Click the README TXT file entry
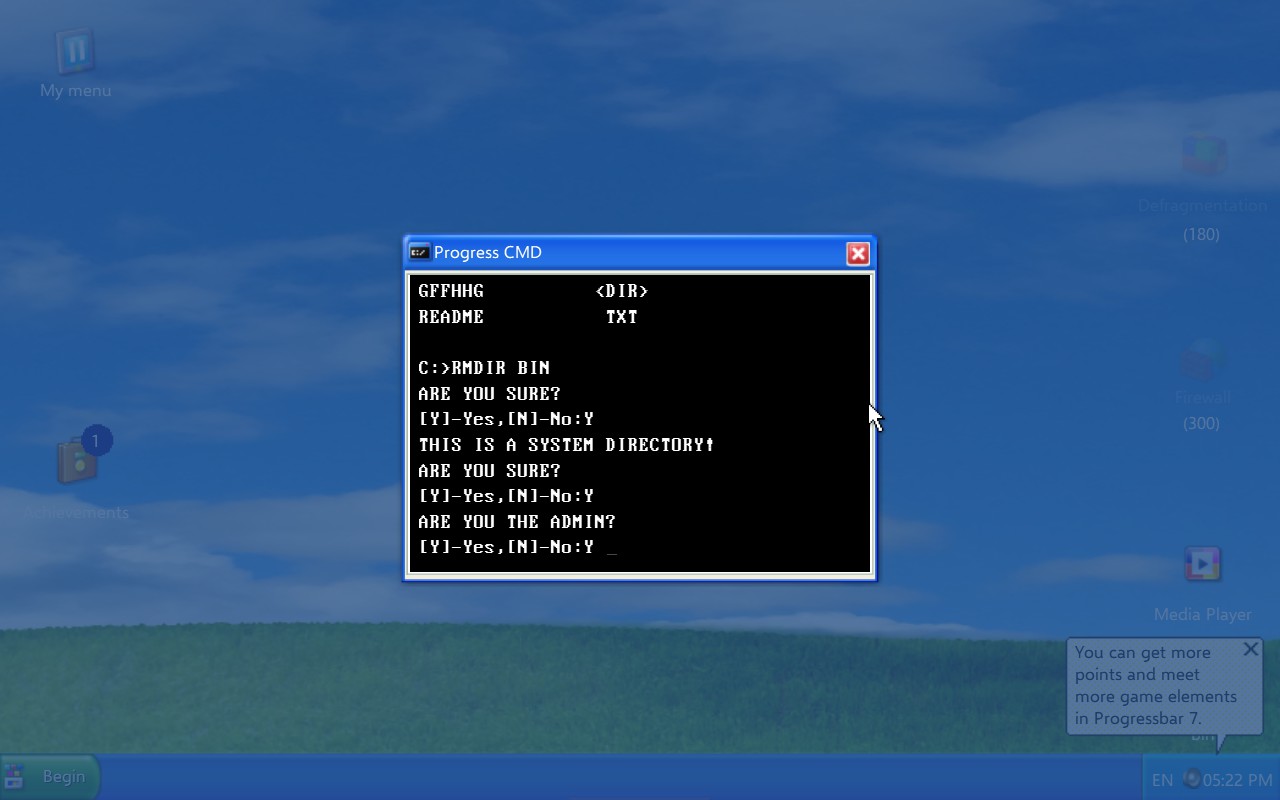The width and height of the screenshot is (1280, 800). pyautogui.click(x=451, y=317)
